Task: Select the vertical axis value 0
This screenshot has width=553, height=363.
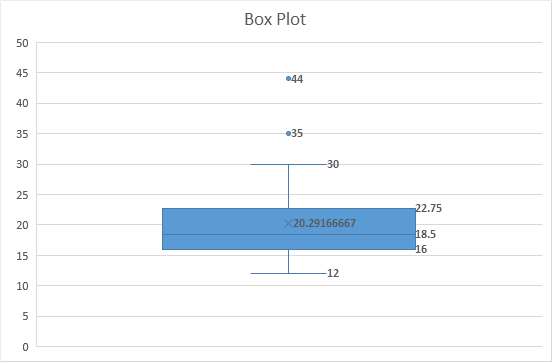Action: coord(25,347)
